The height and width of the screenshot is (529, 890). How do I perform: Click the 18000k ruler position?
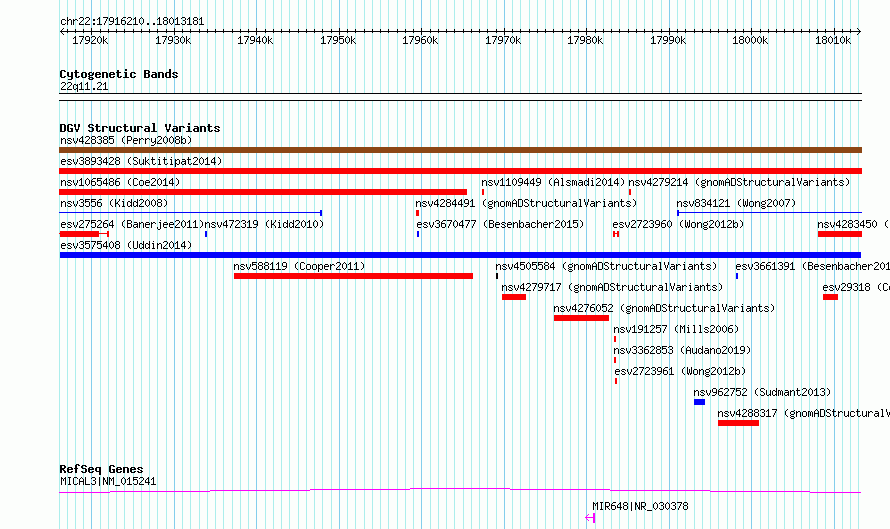click(750, 40)
